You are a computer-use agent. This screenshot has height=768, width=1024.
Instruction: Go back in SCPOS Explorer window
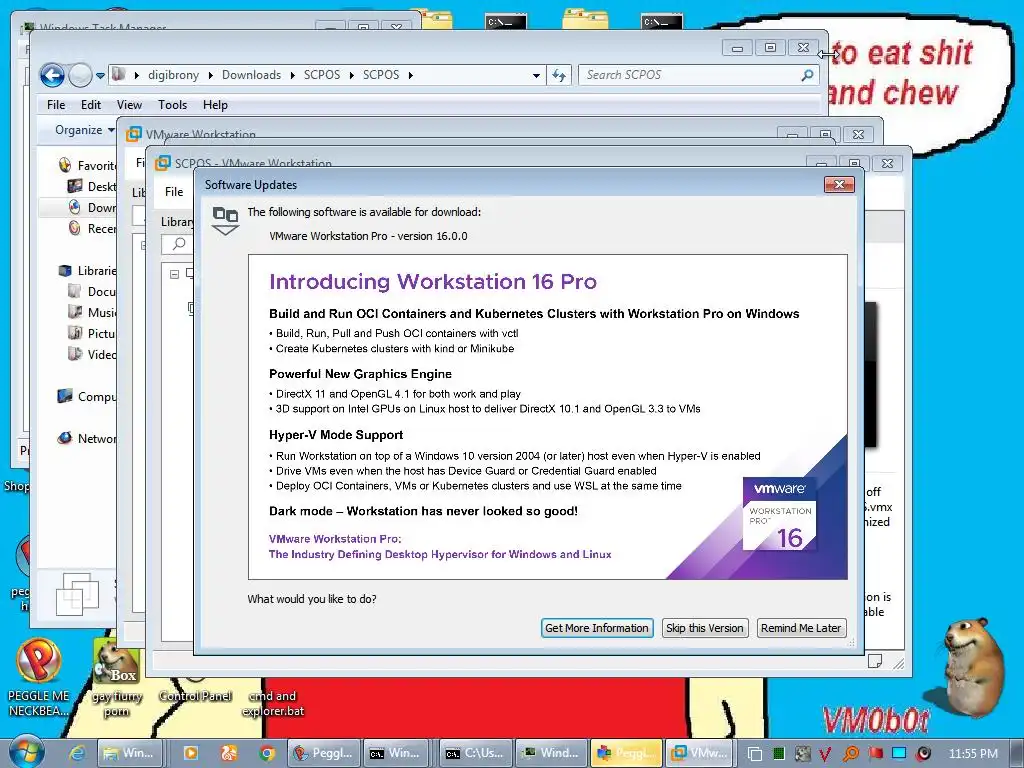click(52, 75)
